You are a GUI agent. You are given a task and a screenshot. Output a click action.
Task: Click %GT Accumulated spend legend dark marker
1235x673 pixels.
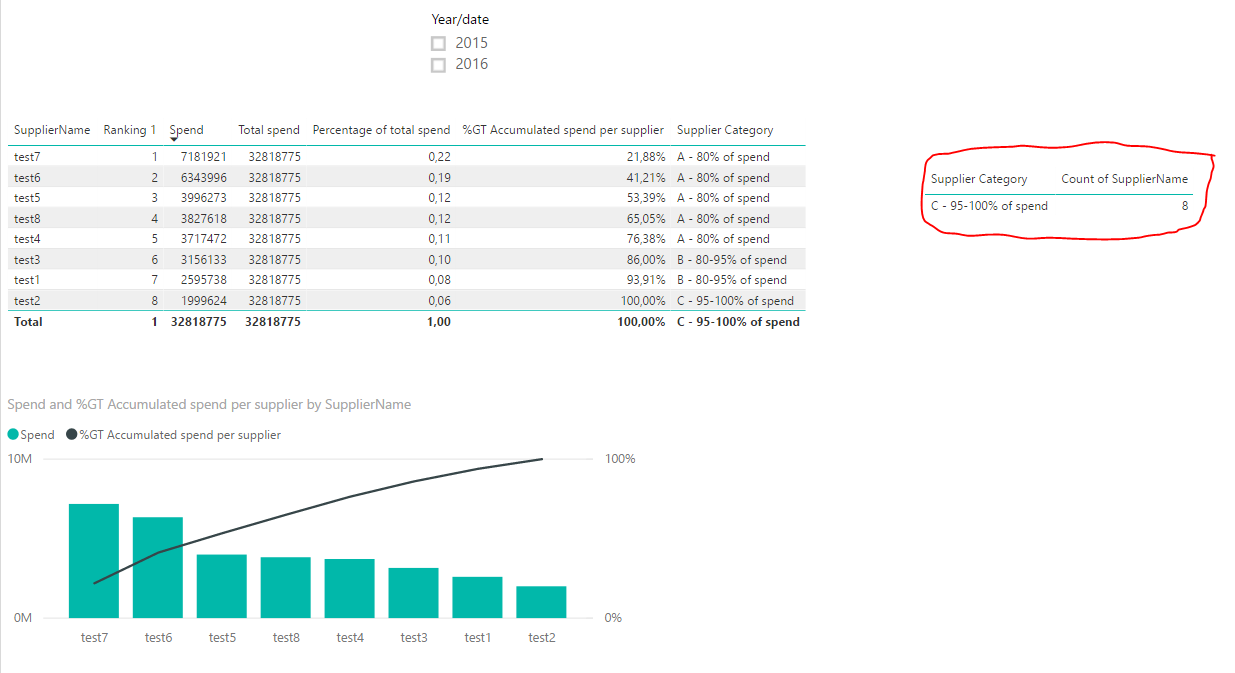tap(72, 435)
